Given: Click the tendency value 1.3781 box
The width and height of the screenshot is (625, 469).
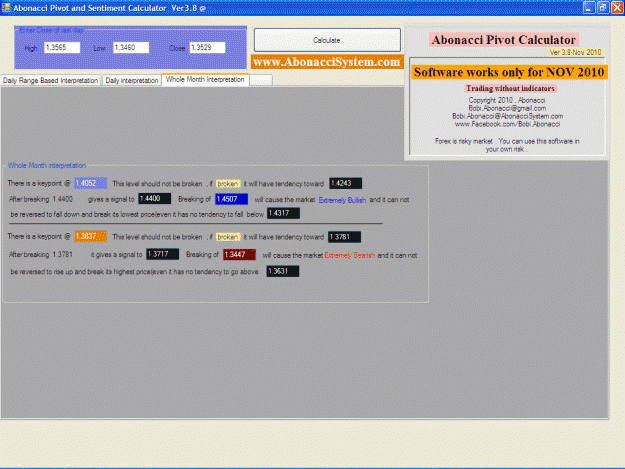Looking at the screenshot, I should (344, 237).
